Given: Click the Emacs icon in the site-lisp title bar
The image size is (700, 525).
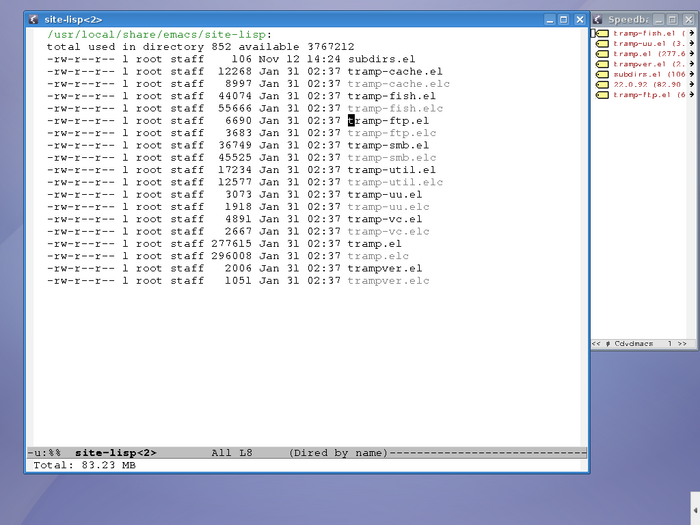Looking at the screenshot, I should tap(35, 19).
